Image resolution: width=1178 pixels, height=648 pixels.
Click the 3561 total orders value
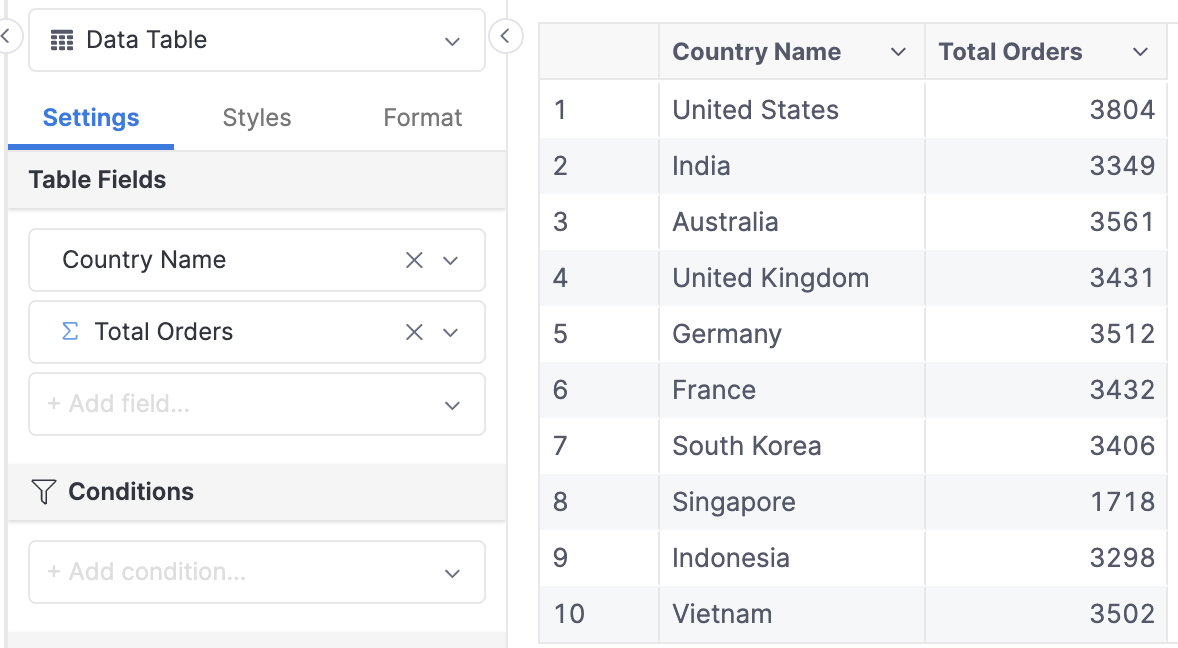pos(1122,222)
